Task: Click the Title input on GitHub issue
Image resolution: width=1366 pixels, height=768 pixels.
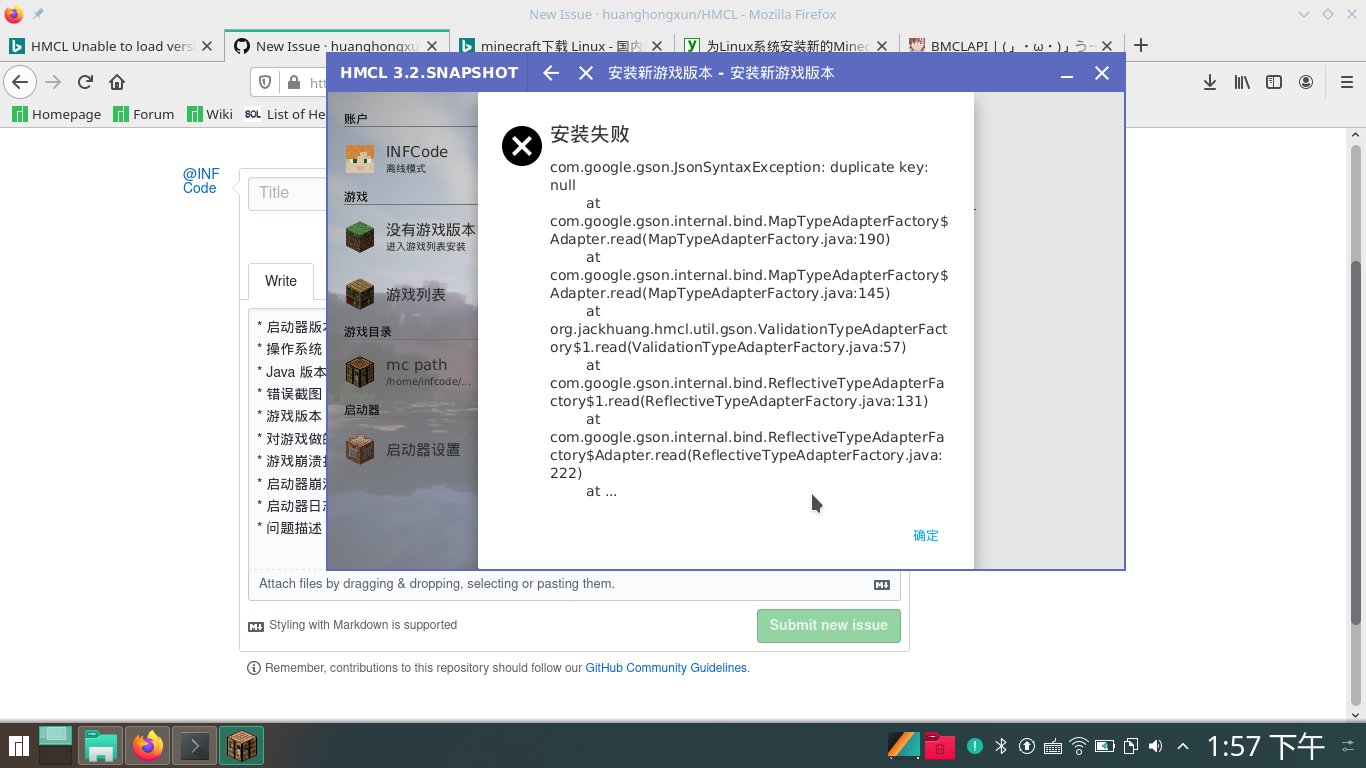Action: (x=288, y=193)
